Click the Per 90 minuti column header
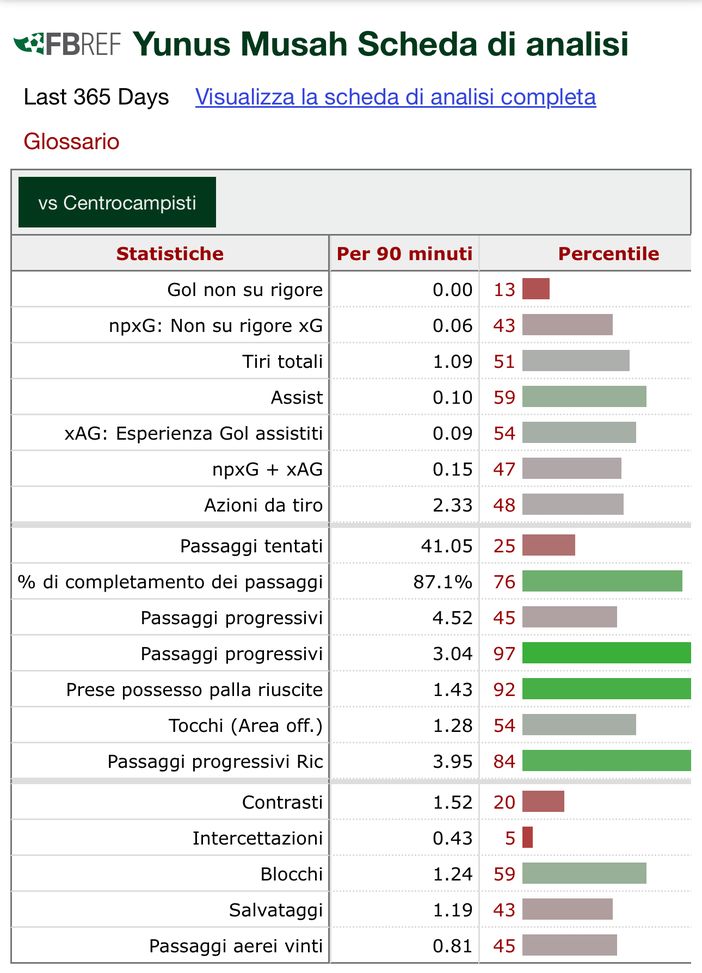The image size is (702, 973). coord(404,254)
